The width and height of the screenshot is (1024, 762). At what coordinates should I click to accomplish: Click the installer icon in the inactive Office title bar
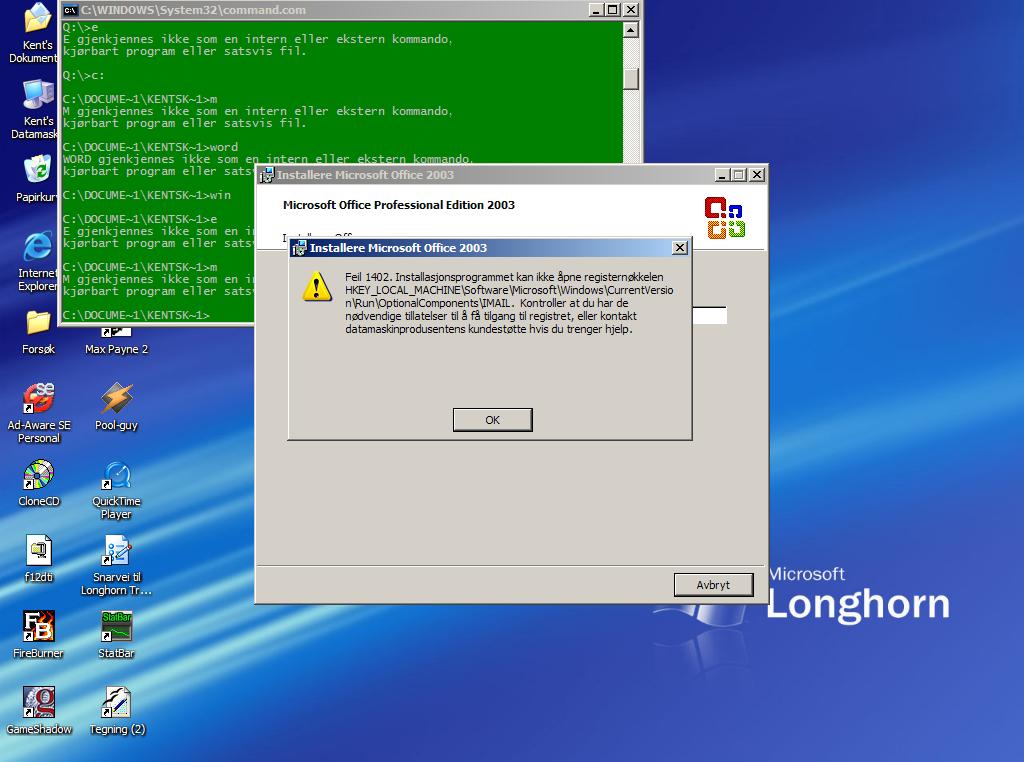(266, 175)
